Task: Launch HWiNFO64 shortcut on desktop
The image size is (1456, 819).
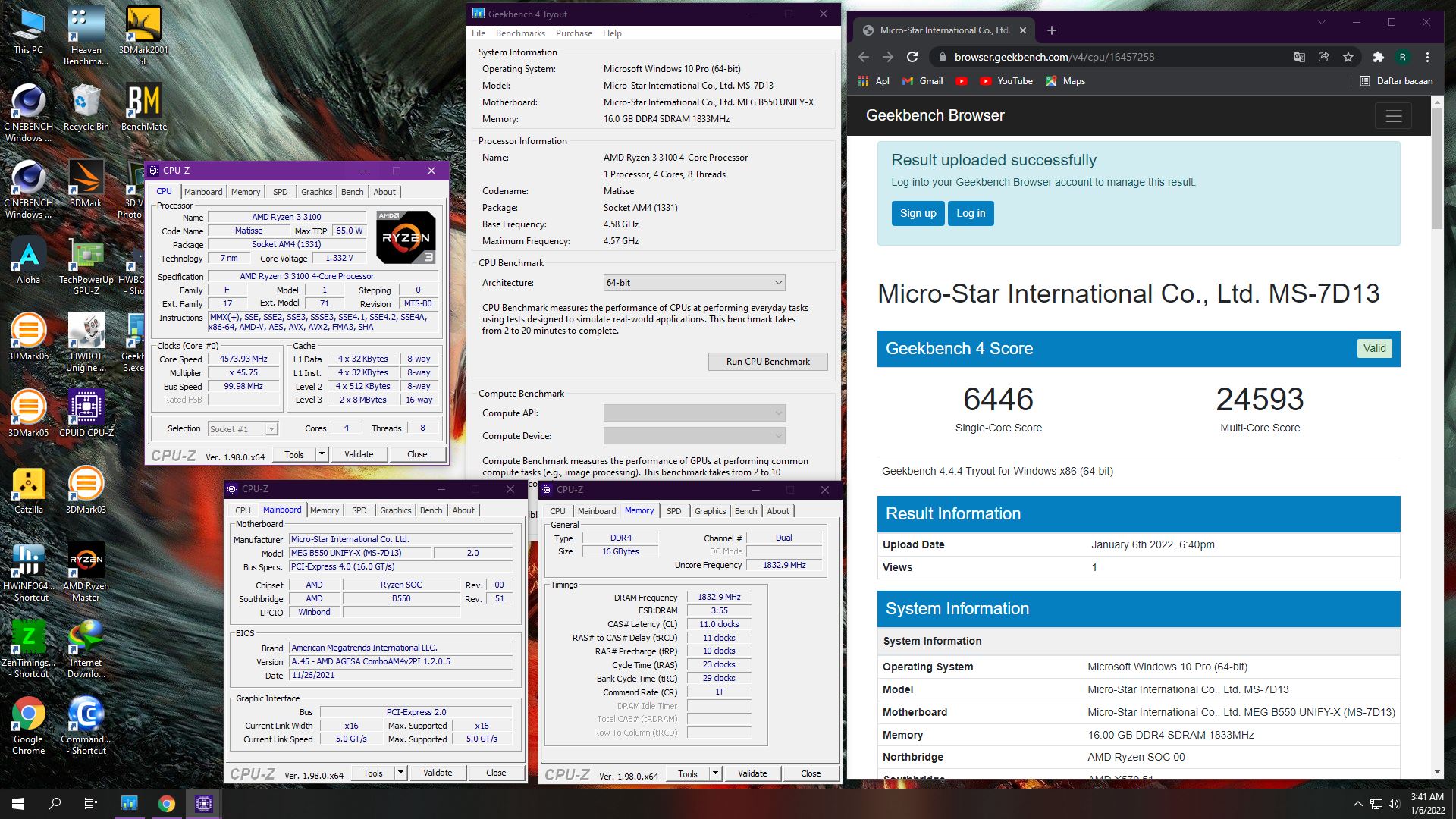Action: point(29,573)
